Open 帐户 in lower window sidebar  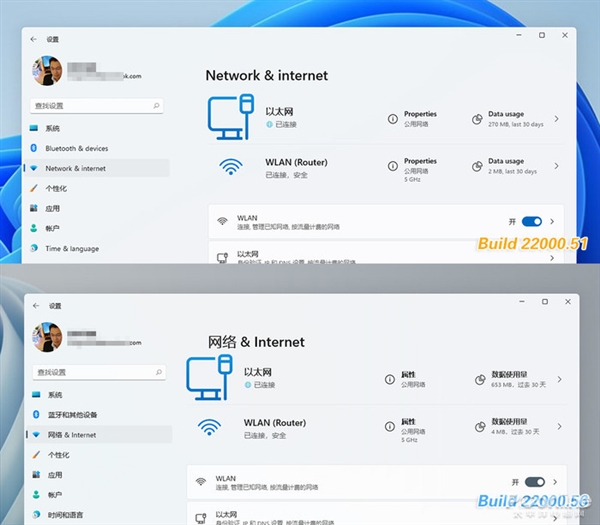tap(99, 495)
